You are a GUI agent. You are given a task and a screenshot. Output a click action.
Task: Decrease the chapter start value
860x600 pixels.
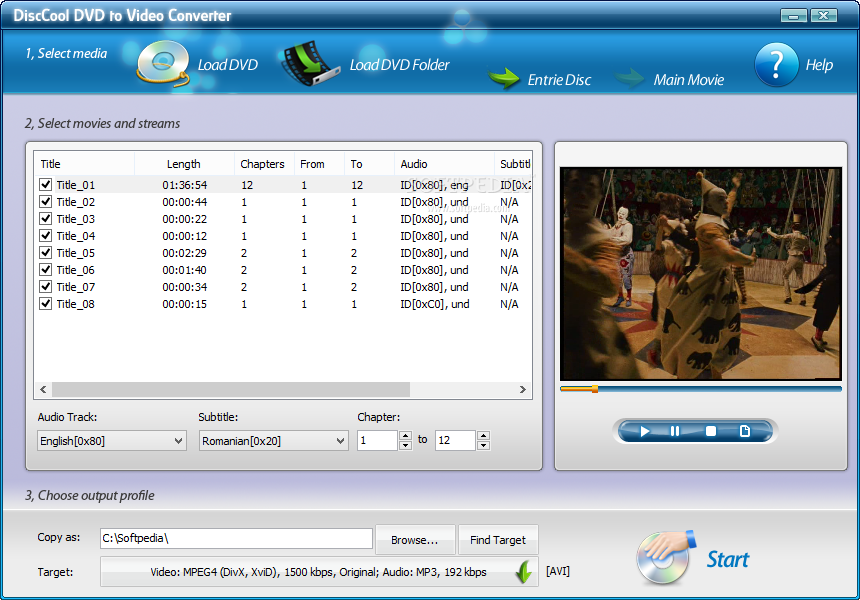(405, 445)
